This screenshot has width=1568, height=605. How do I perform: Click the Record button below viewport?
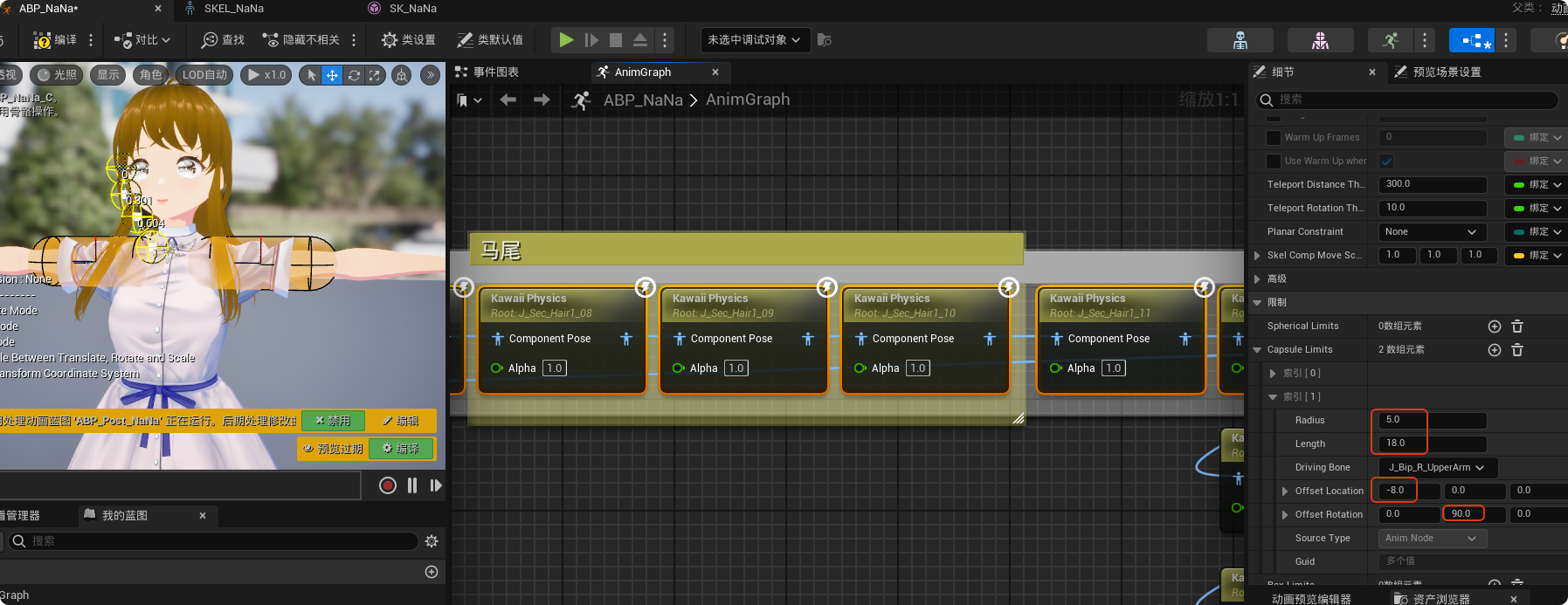tap(388, 485)
